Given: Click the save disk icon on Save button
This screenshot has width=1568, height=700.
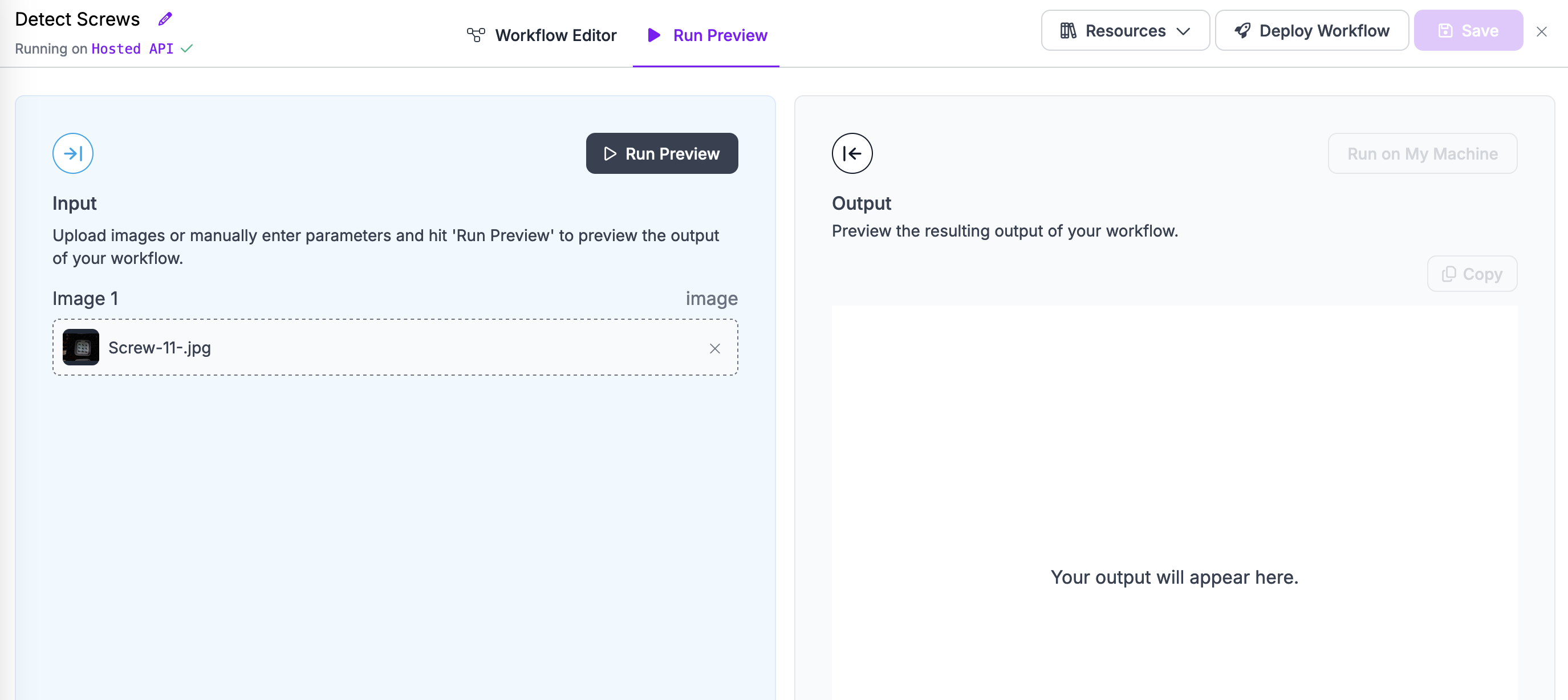Looking at the screenshot, I should click(1444, 30).
